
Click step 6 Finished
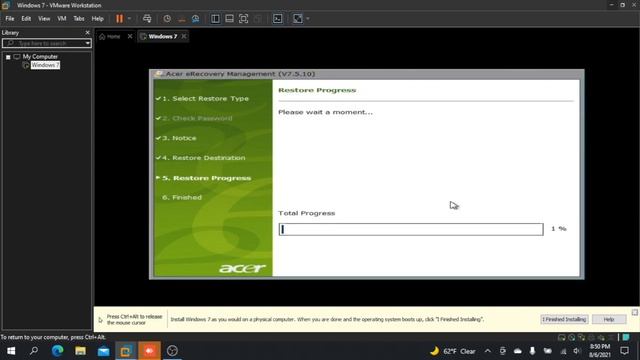pos(182,197)
